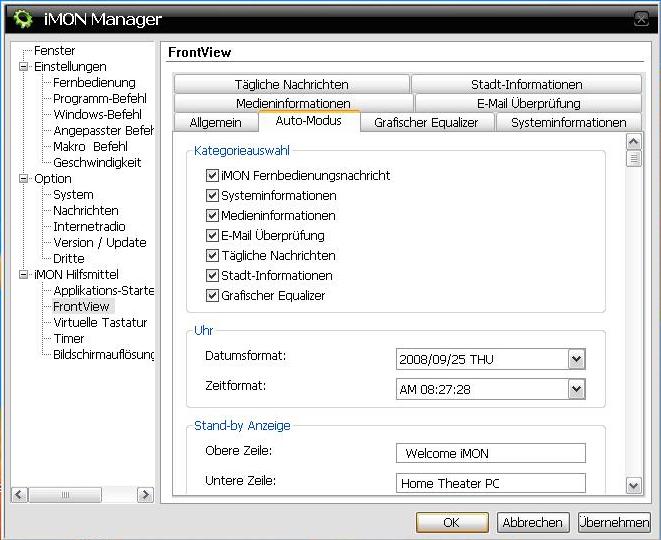Open Version / Update tree item
Viewport: 661px width, 540px height.
[99, 243]
